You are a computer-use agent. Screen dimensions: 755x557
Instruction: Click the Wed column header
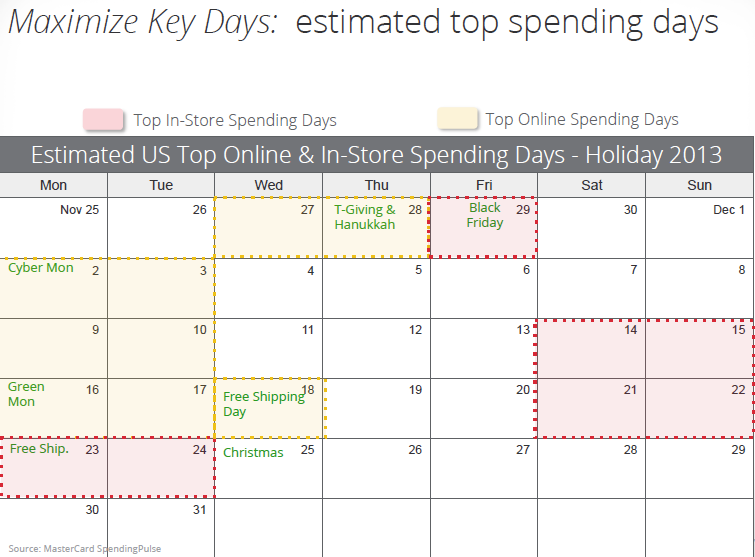(x=269, y=185)
